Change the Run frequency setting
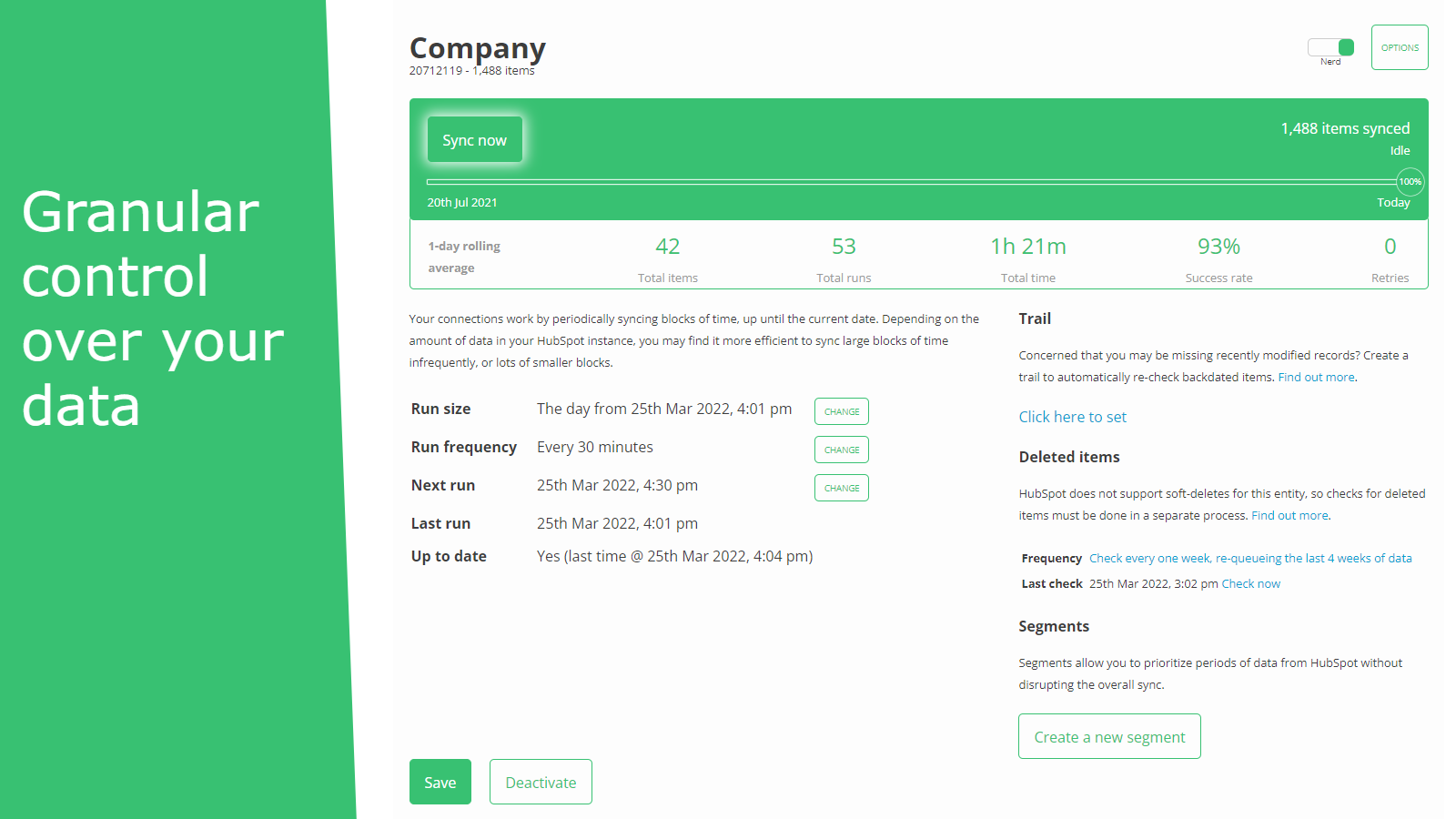Viewport: 1456px width, 819px height. pos(841,450)
